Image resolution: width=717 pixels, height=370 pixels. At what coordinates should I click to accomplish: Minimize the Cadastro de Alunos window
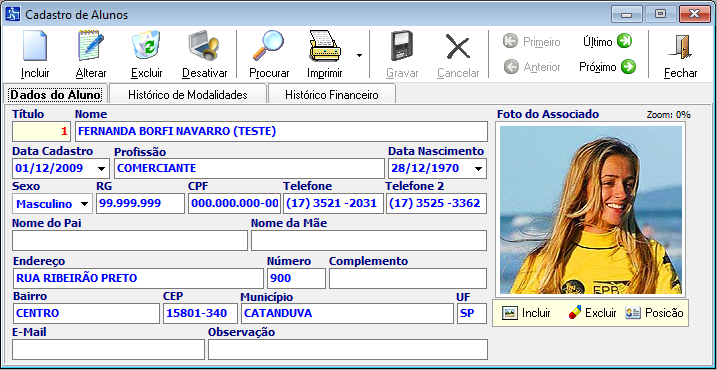[x=627, y=14]
